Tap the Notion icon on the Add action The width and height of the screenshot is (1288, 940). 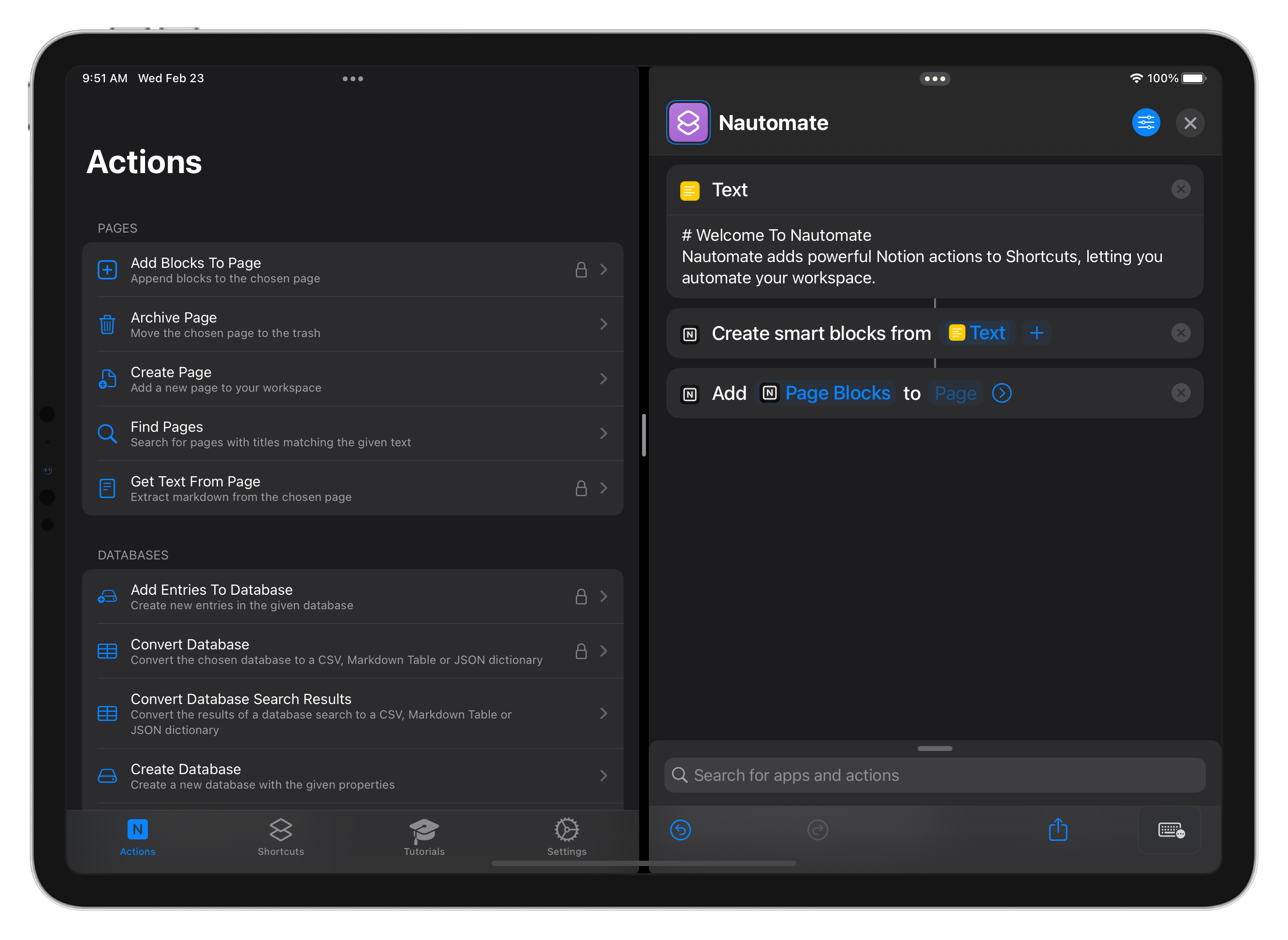click(x=689, y=394)
